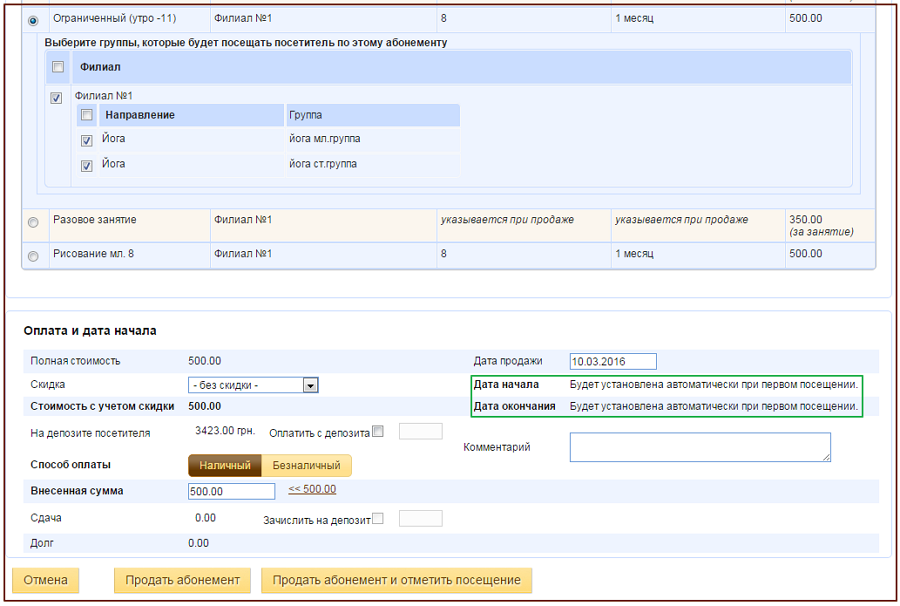The width and height of the screenshot is (900, 606).
Task: Click the 'Оплата и дата начала' heading
Action: (90, 331)
